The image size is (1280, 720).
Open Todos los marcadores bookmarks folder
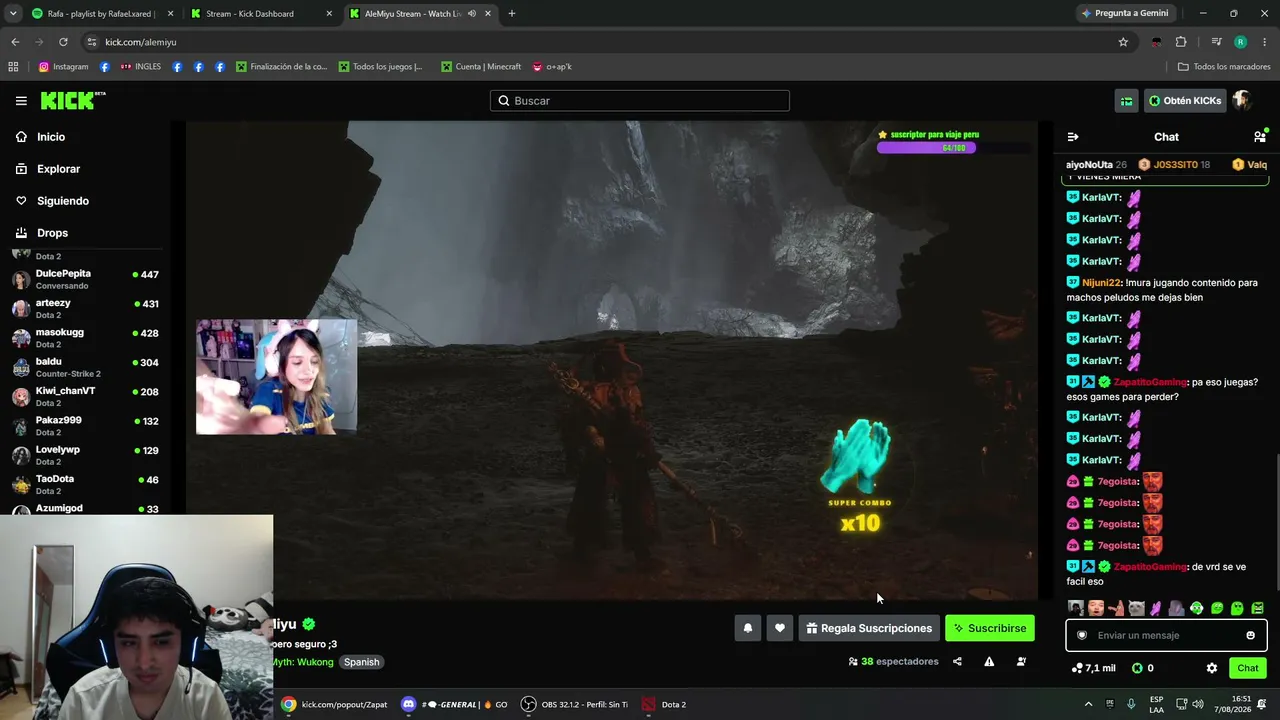[1224, 67]
